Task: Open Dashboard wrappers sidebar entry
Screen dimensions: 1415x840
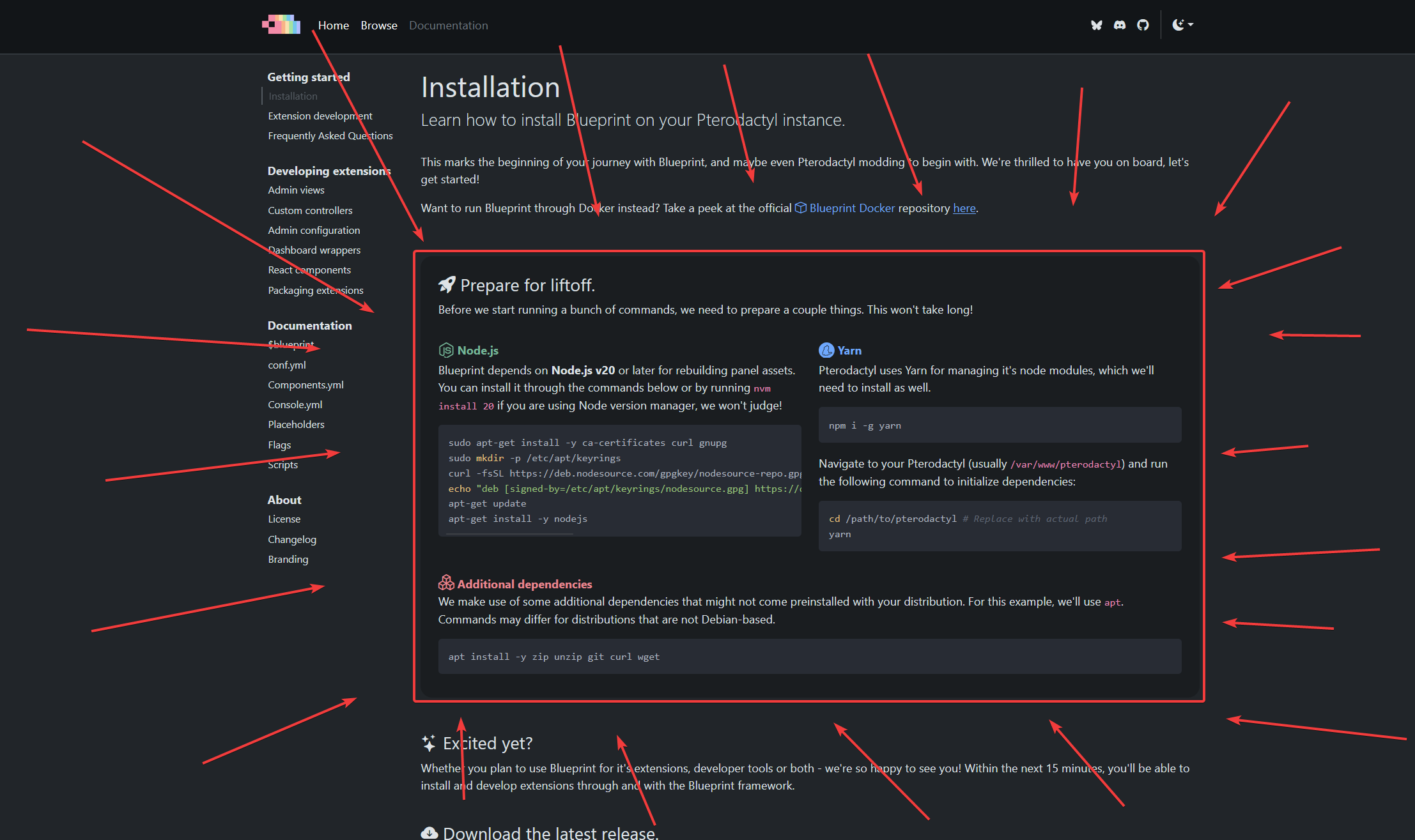Action: (314, 250)
